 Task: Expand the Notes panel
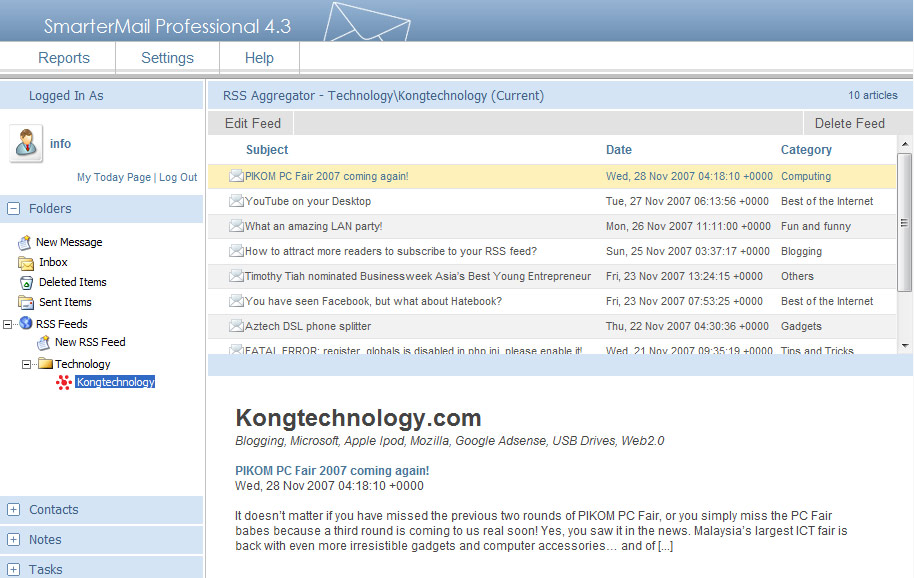tap(14, 540)
